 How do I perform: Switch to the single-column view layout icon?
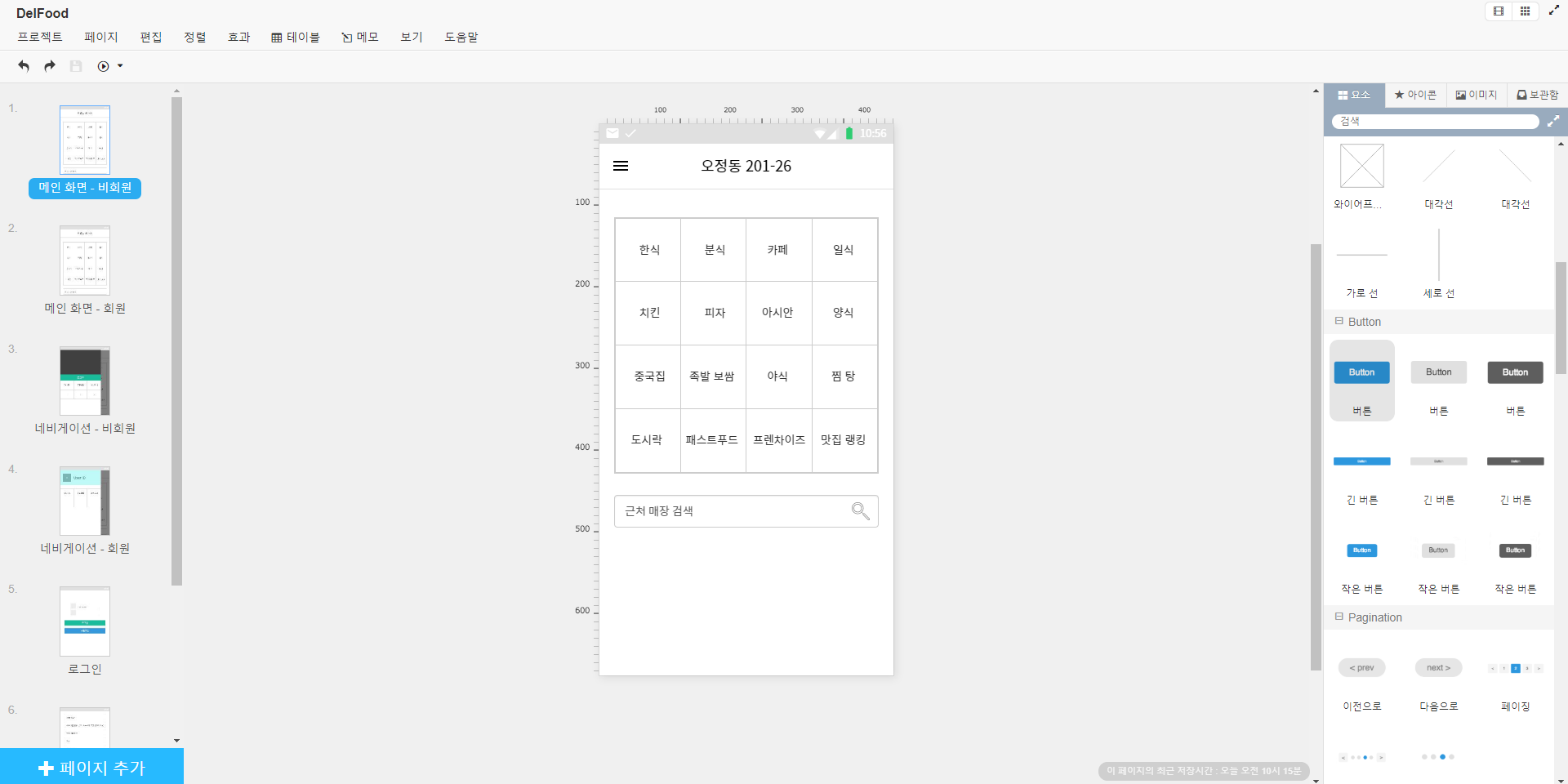1499,11
